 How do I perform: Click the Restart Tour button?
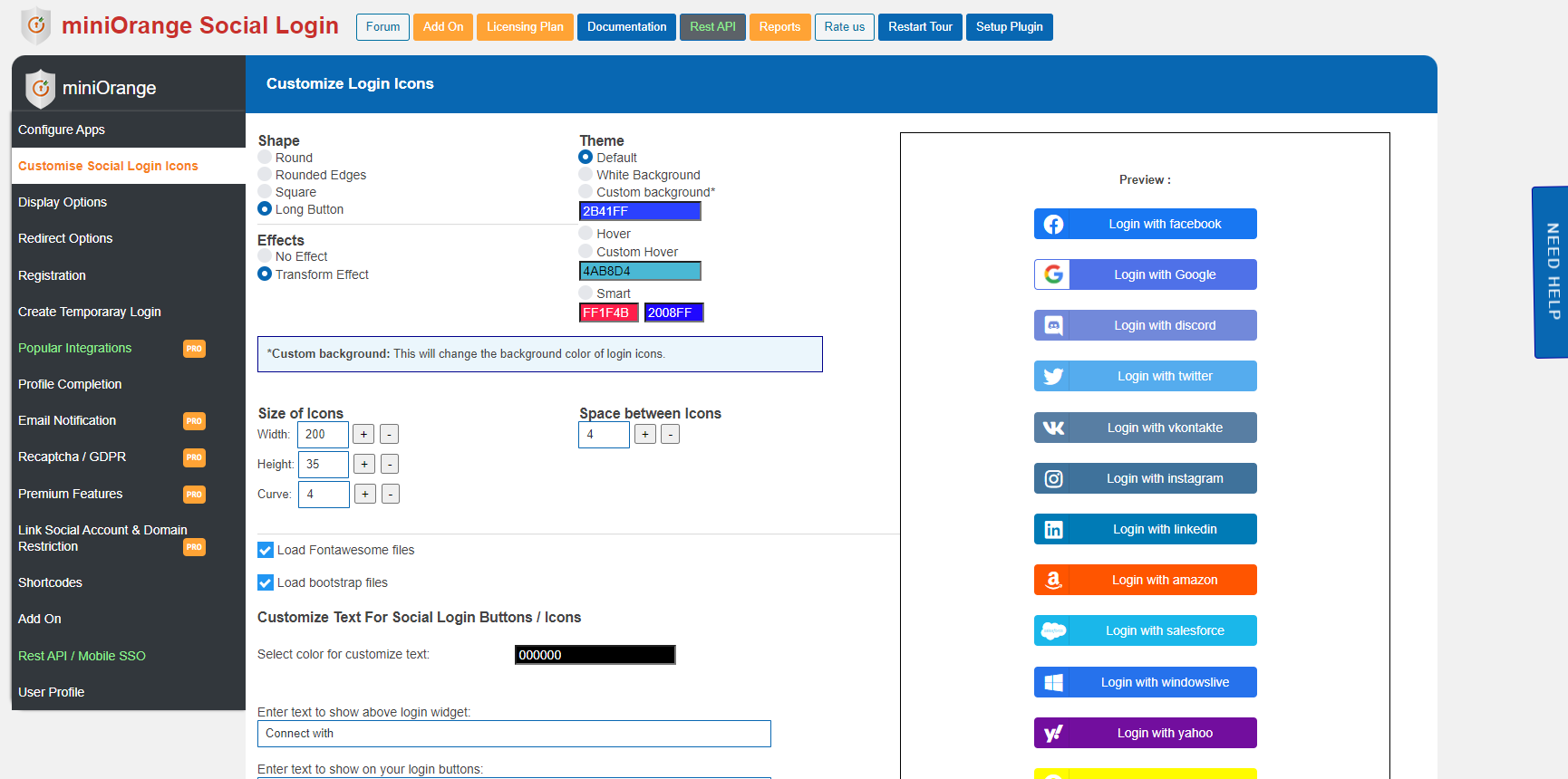pyautogui.click(x=920, y=27)
